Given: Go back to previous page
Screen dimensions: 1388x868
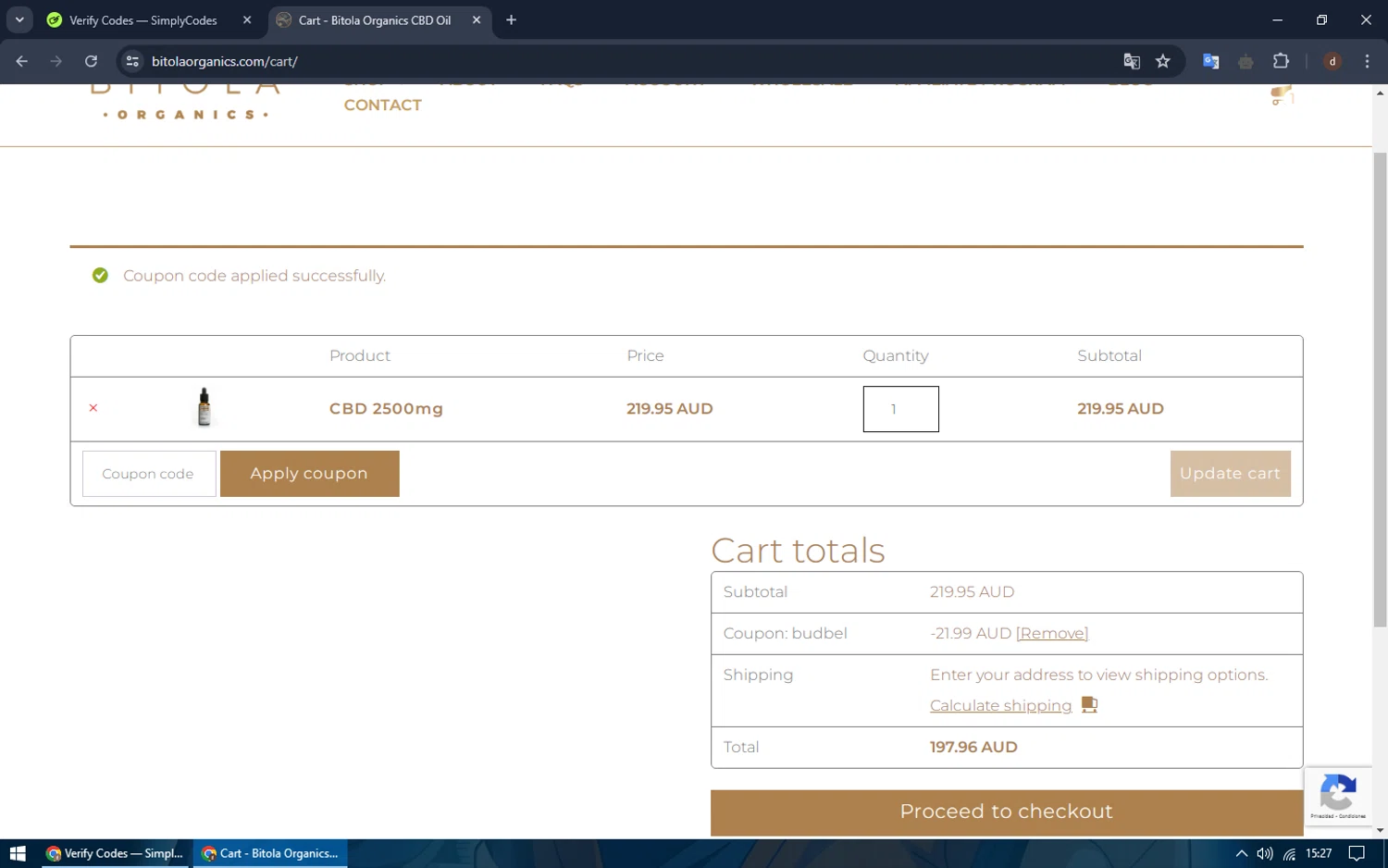Looking at the screenshot, I should (x=22, y=61).
